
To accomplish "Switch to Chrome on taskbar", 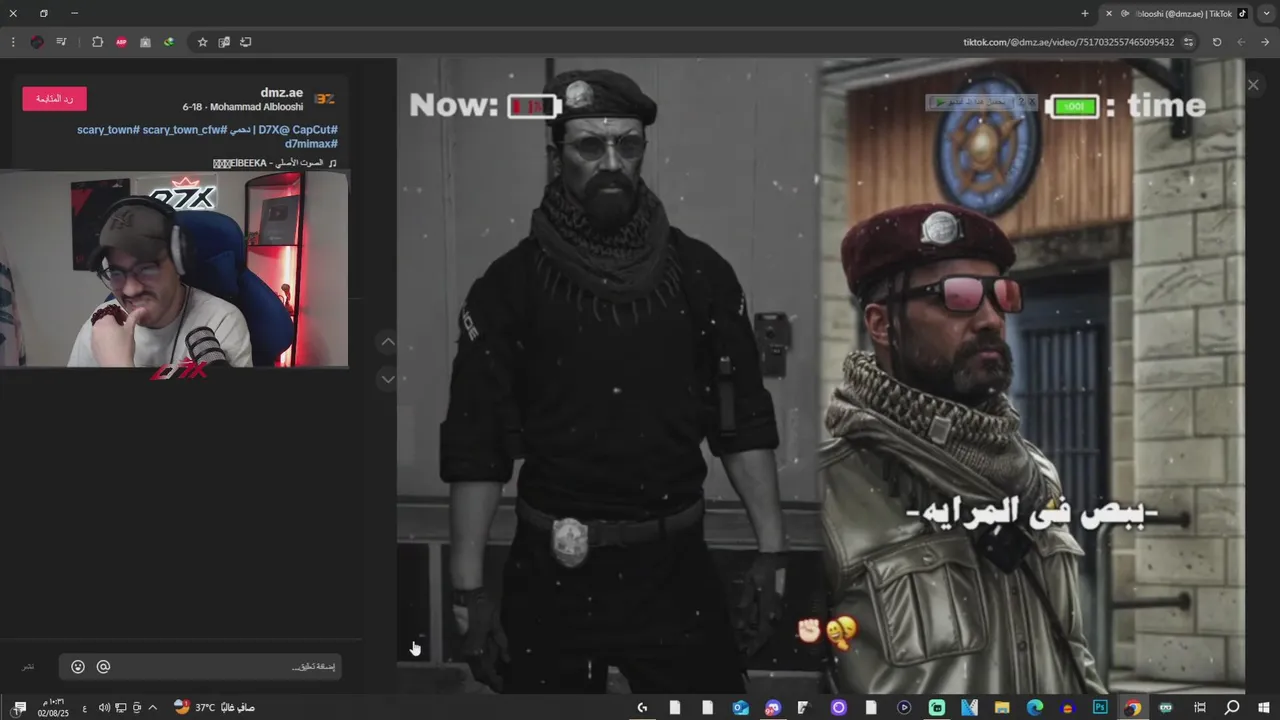I will pyautogui.click(x=1132, y=707).
